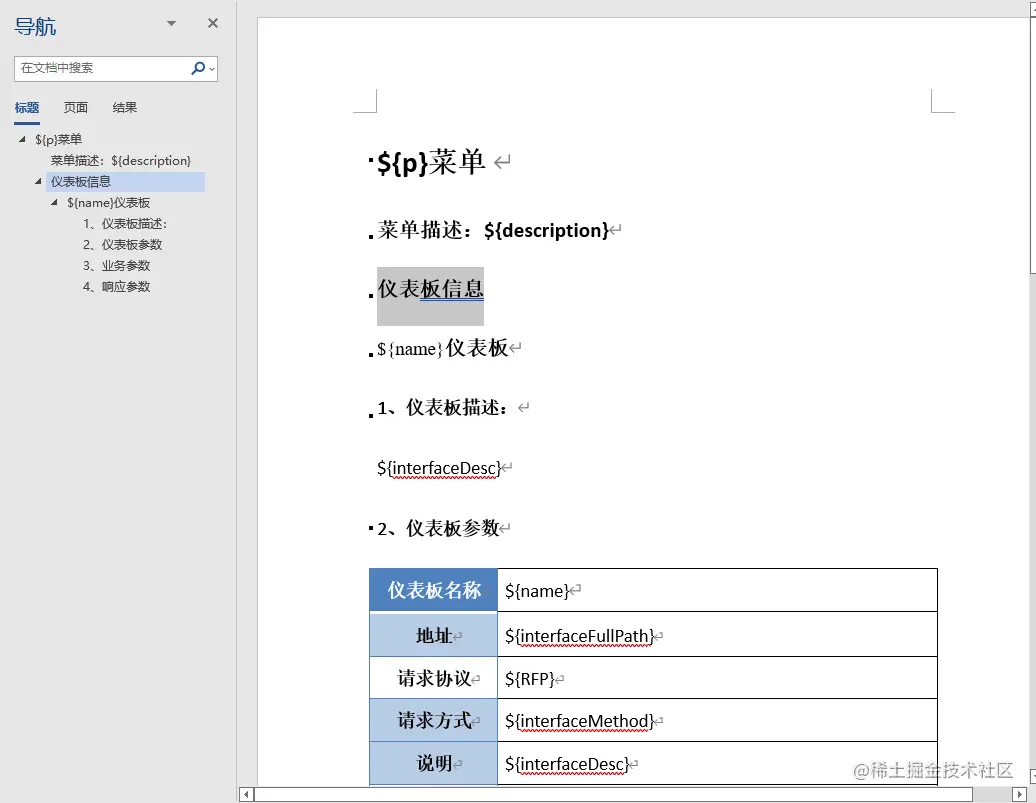Open the search options dropdown arrow
This screenshot has width=1036, height=803.
(x=212, y=69)
